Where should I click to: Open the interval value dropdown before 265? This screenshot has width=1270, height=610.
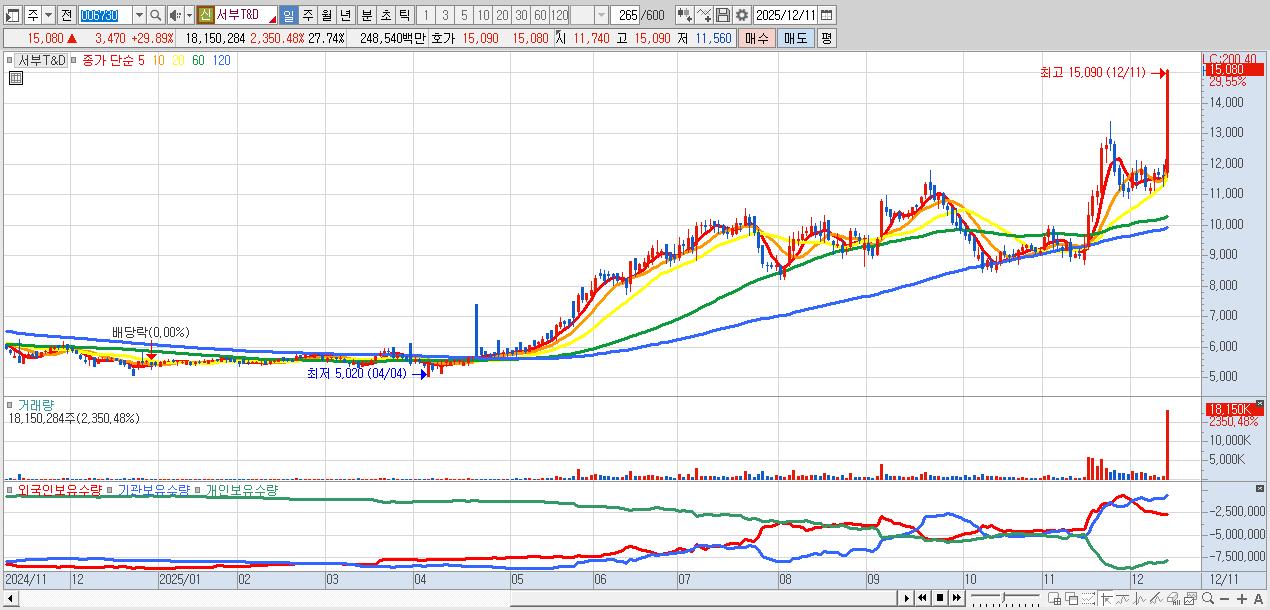(x=601, y=15)
